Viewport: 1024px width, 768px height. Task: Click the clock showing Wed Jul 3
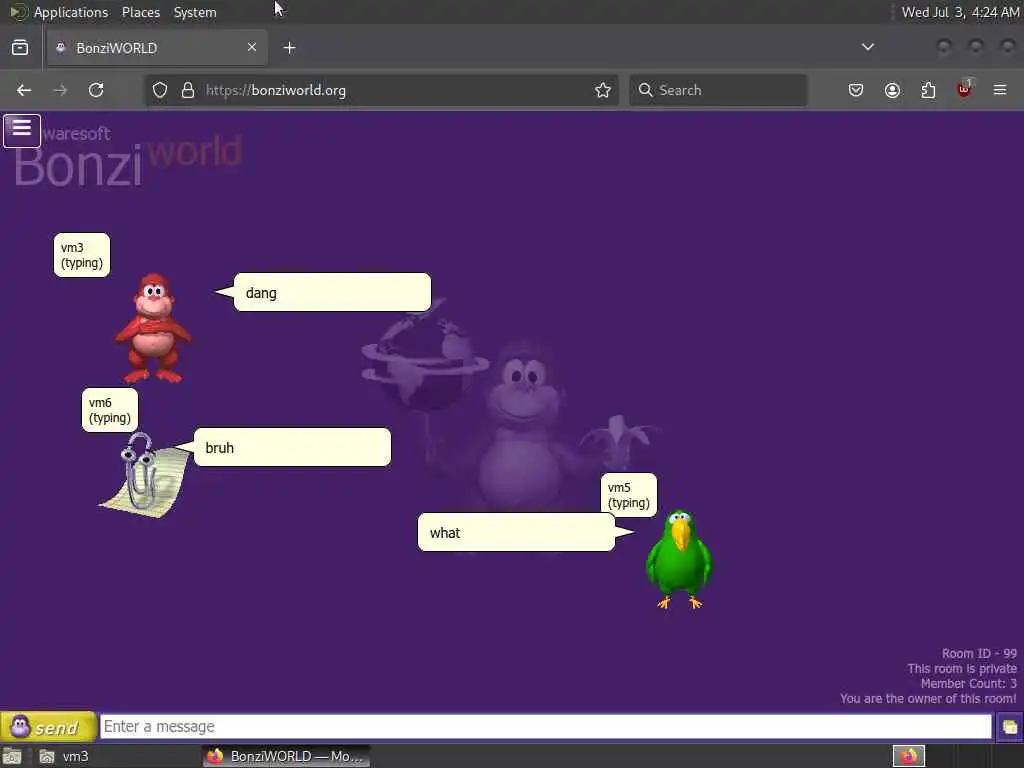(x=960, y=12)
